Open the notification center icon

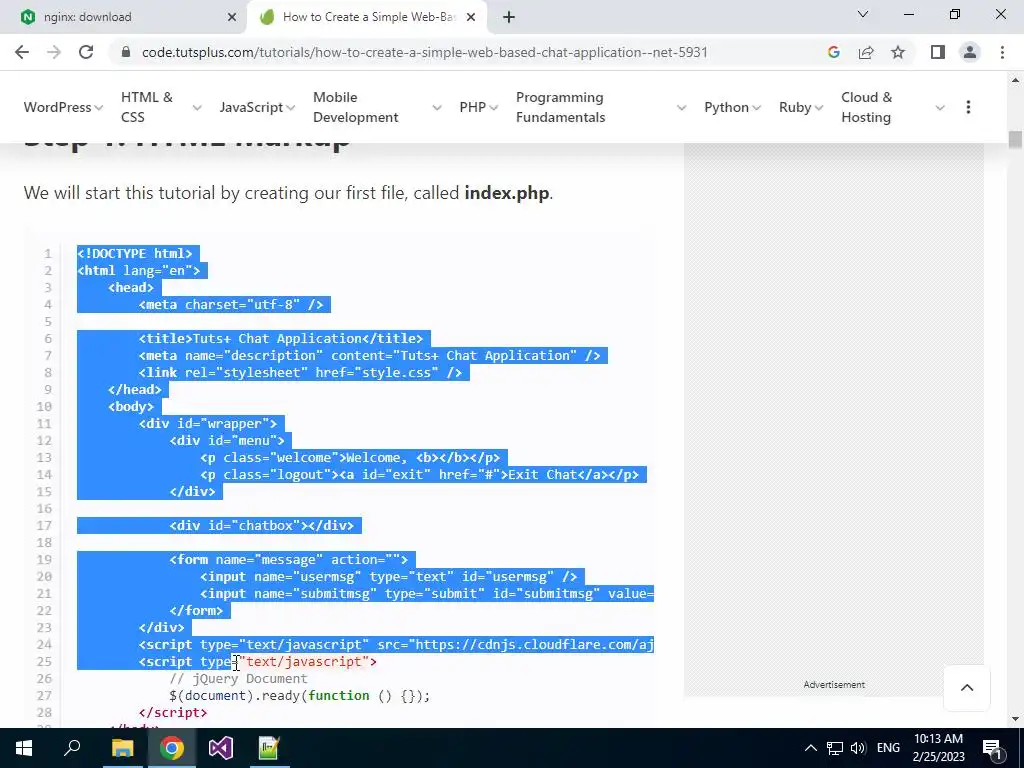tap(993, 748)
